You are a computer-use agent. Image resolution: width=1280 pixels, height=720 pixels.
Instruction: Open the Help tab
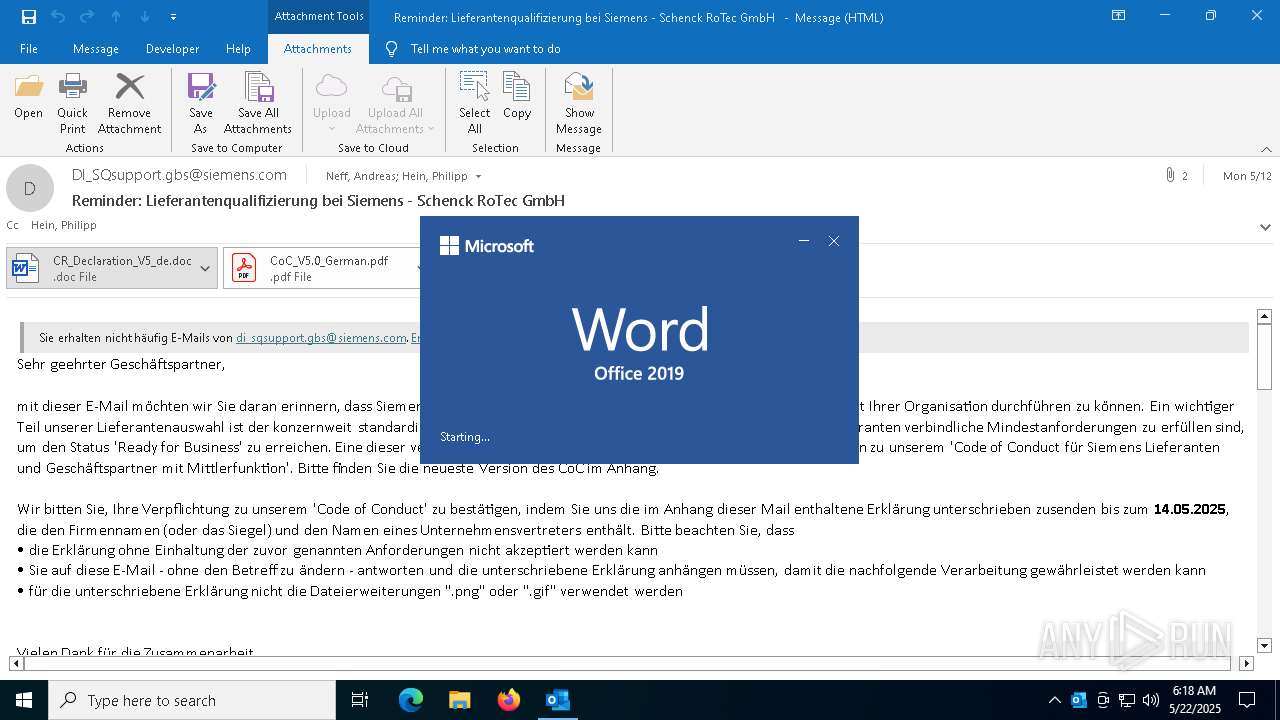coord(238,49)
